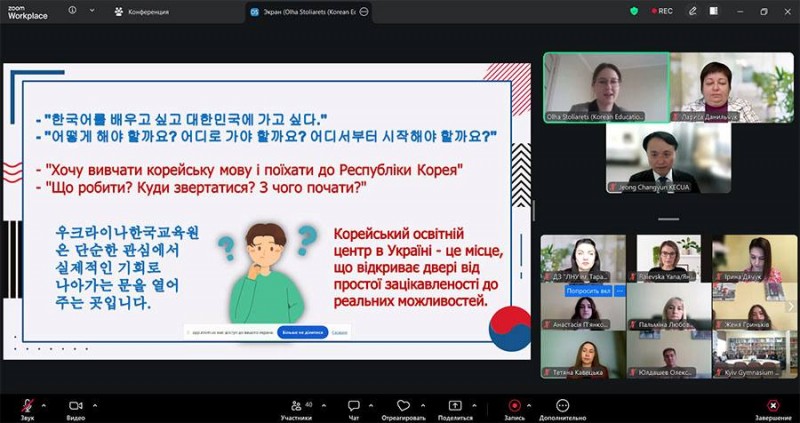Viewport: 800px width, 423px height.
Task: Select Лариса Данильчук video tile
Action: point(732,87)
